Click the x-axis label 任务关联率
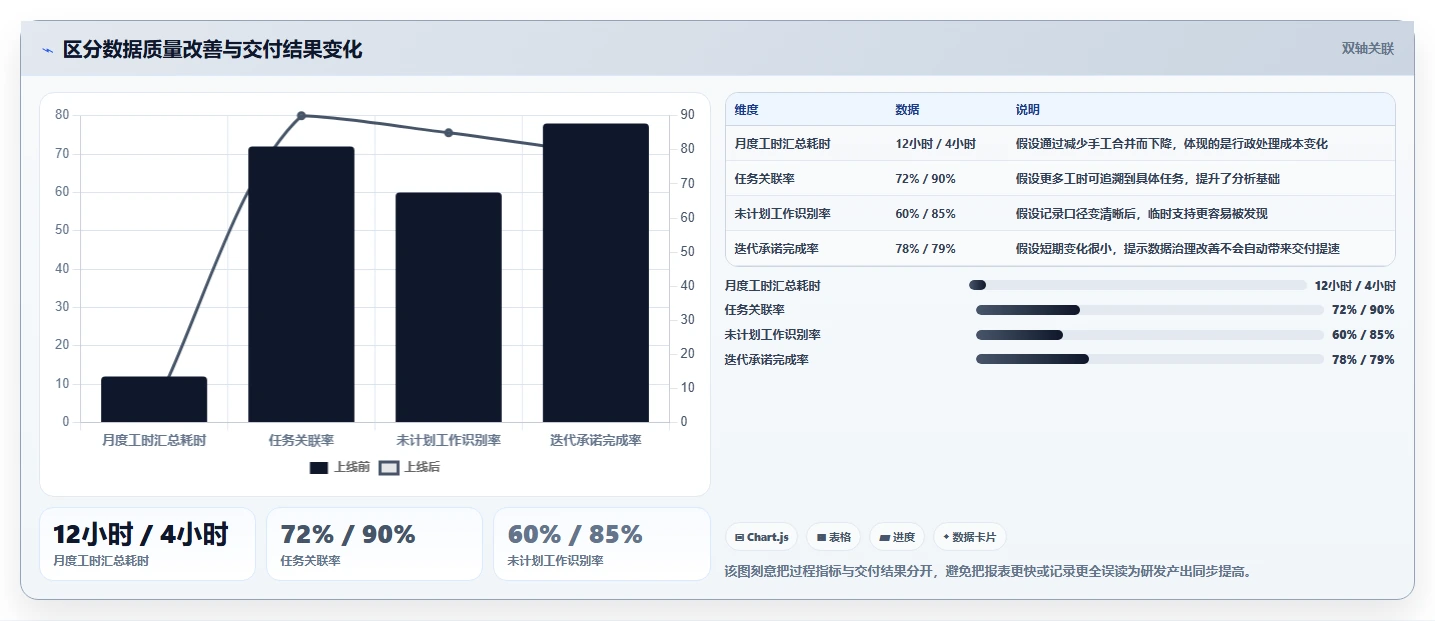The image size is (1435, 621). click(301, 441)
